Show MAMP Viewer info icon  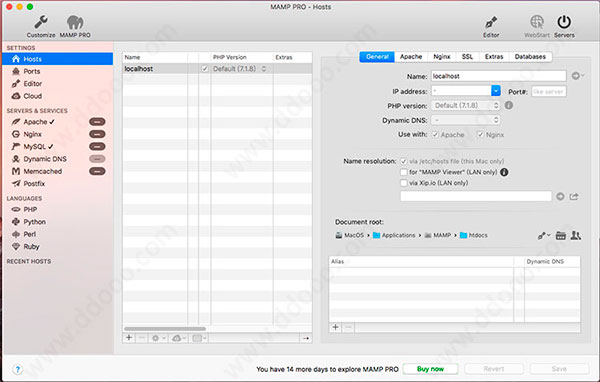coord(504,172)
